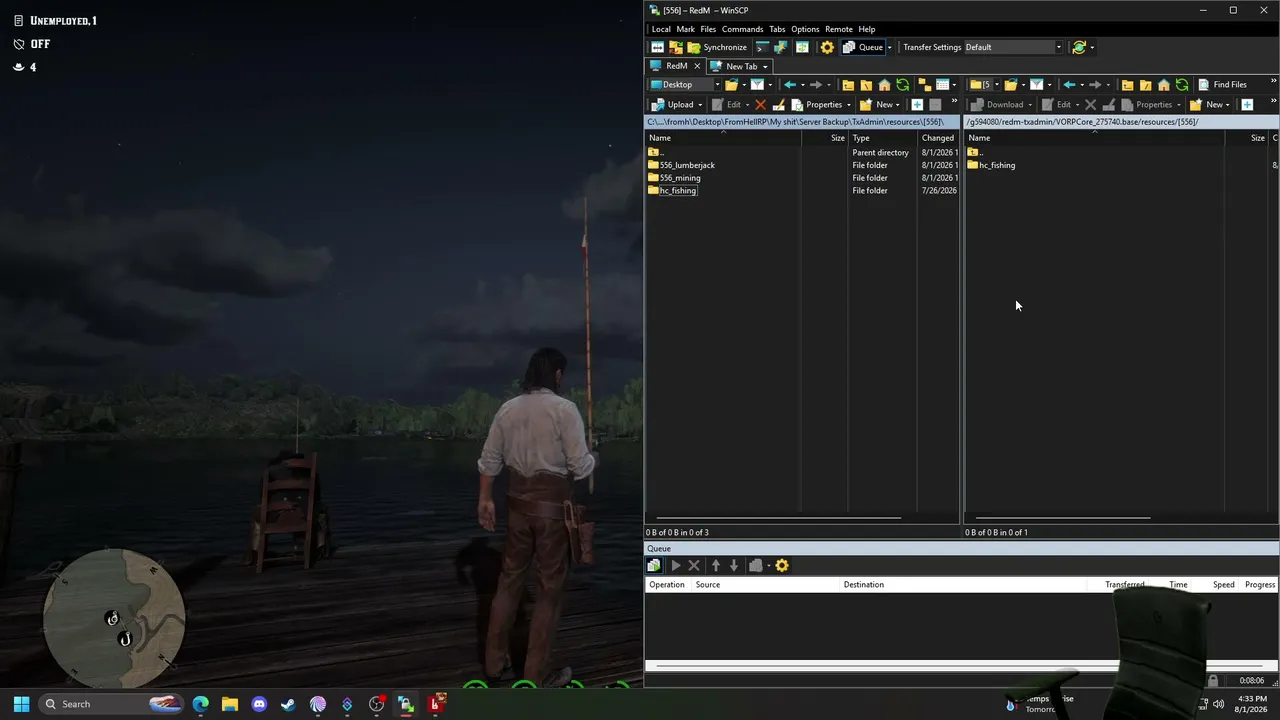Open the Local menu
Viewport: 1280px width, 720px height.
[x=661, y=29]
